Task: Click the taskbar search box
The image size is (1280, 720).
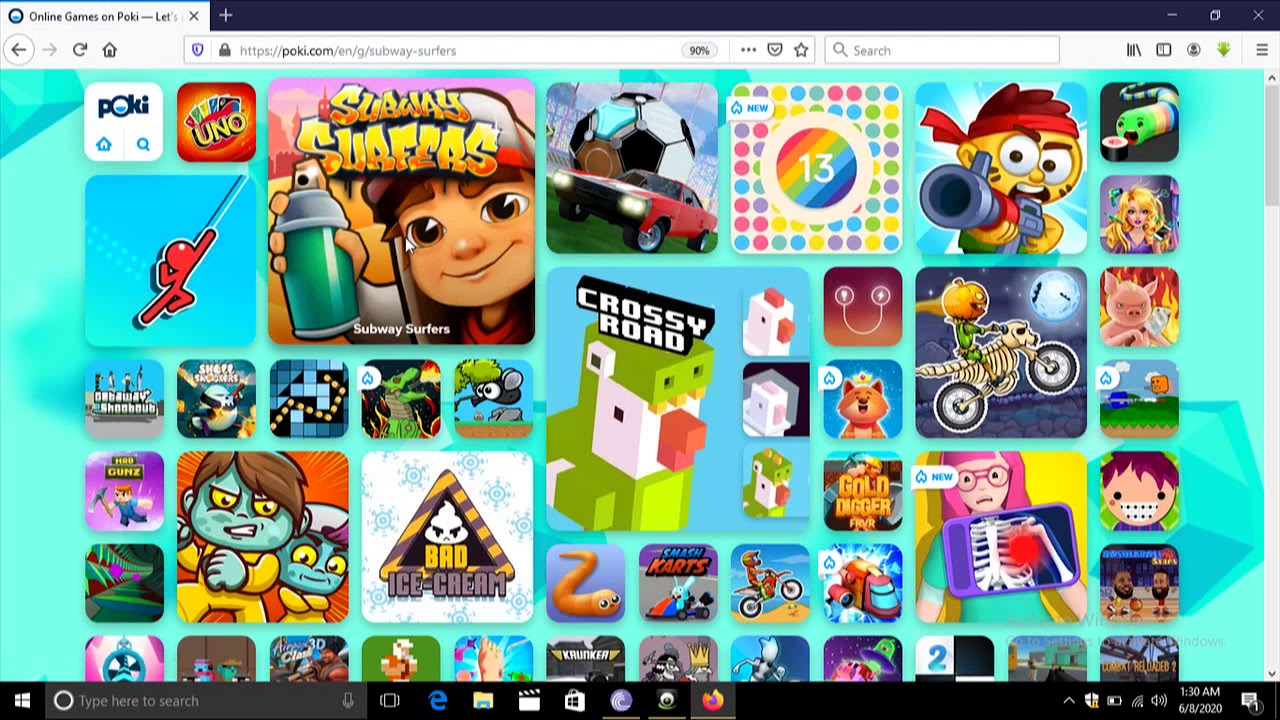Action: tap(206, 701)
